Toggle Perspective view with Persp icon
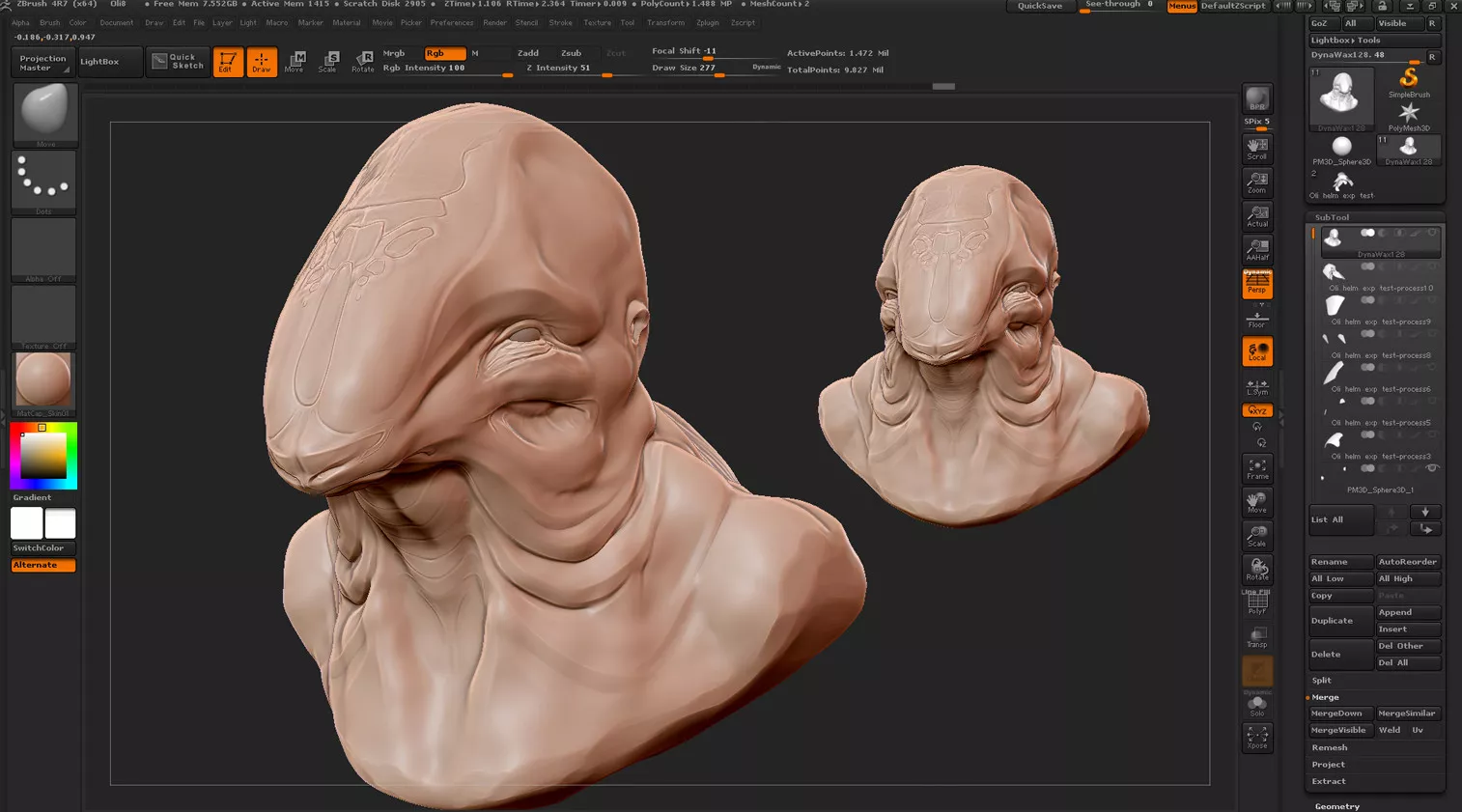 [1256, 284]
